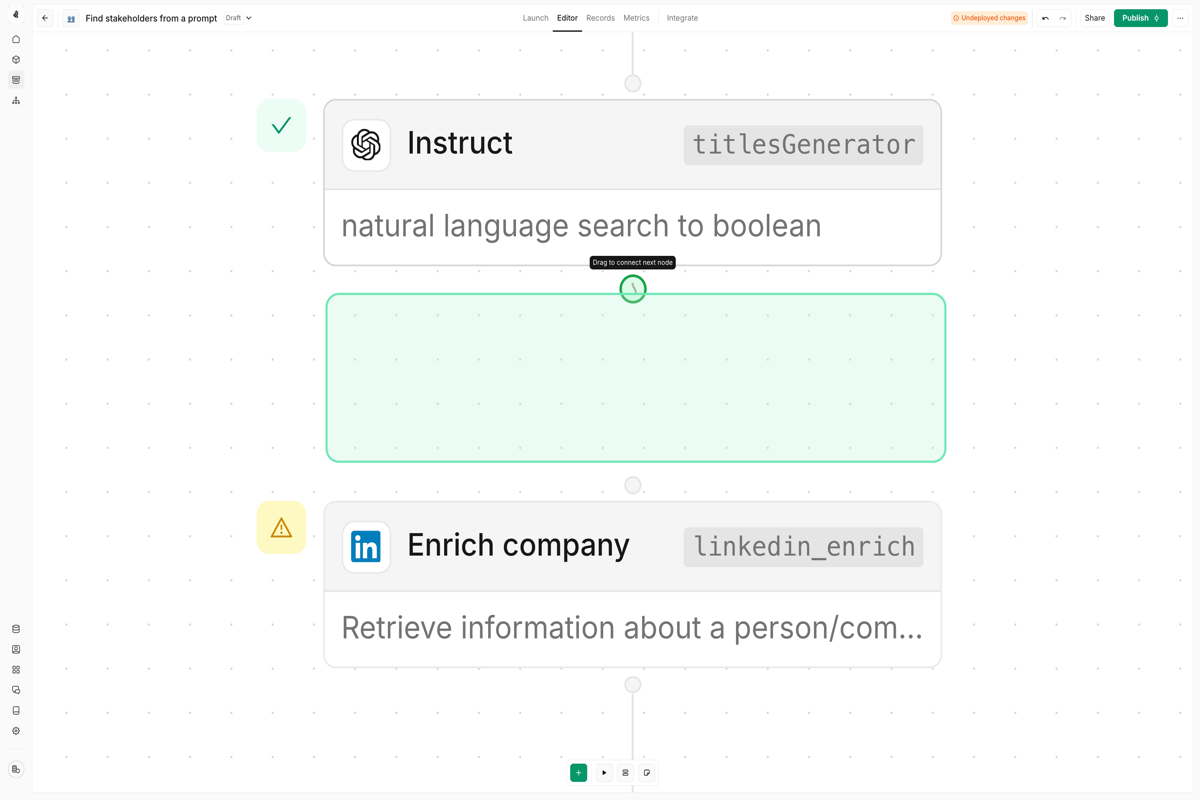Click the connector circle above Enrich company node
This screenshot has width=1200, height=800.
[x=633, y=485]
